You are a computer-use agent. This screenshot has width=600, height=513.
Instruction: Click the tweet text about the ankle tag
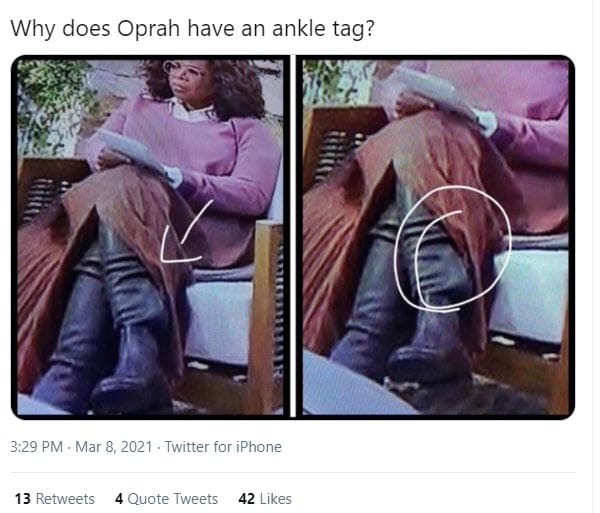192,28
